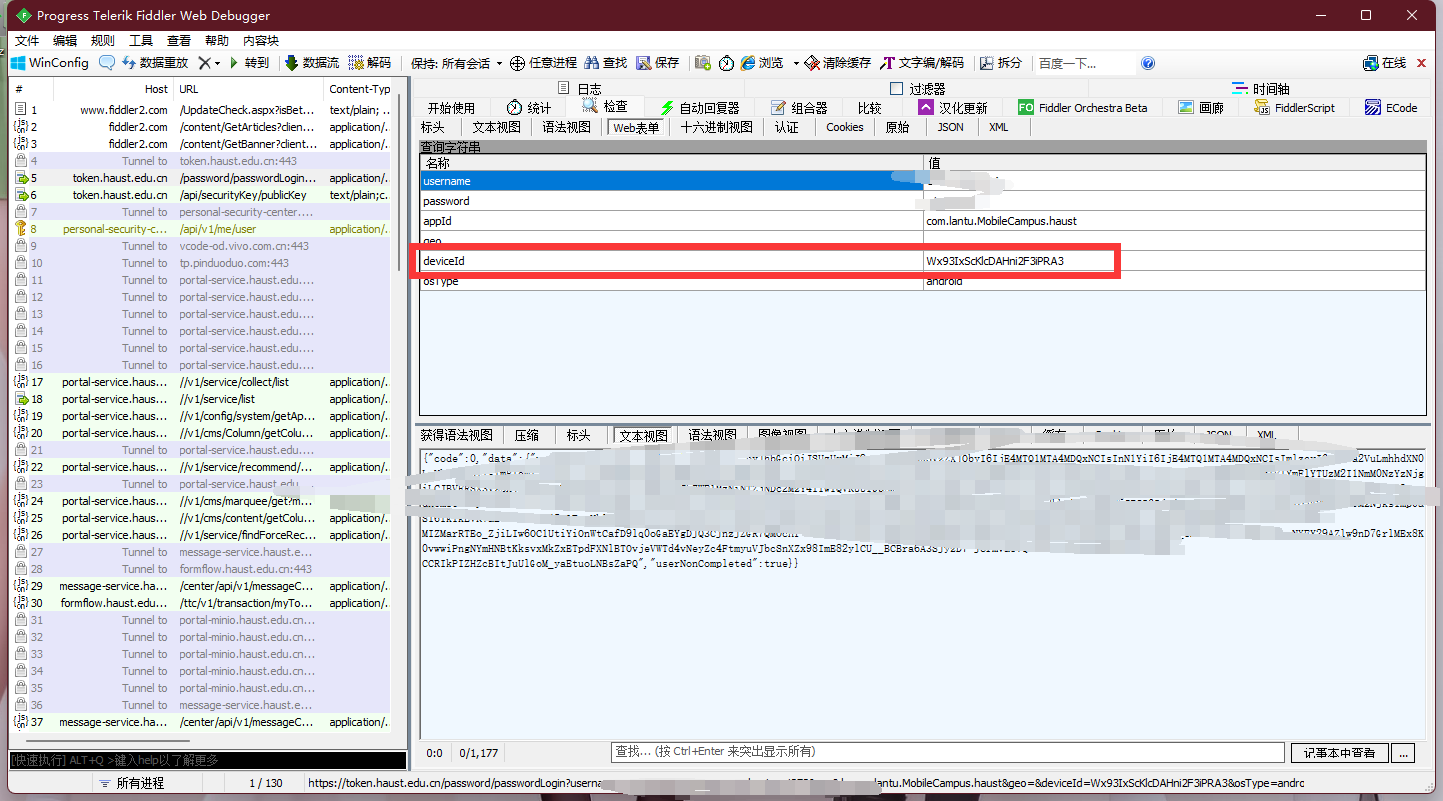The height and width of the screenshot is (801, 1443).
Task: Click the 任意进程 target icon
Action: [x=517, y=63]
